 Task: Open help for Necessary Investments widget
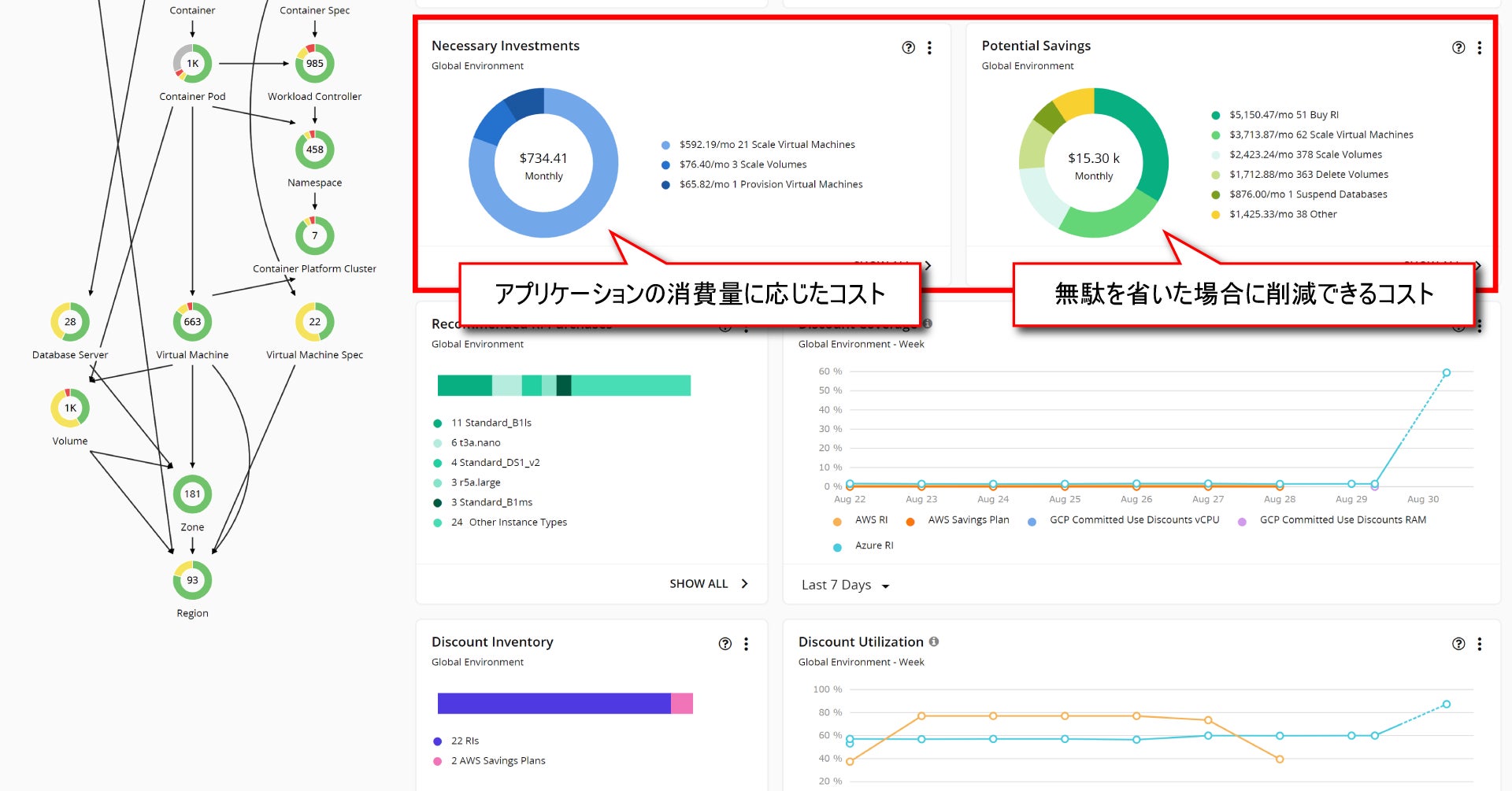point(908,47)
